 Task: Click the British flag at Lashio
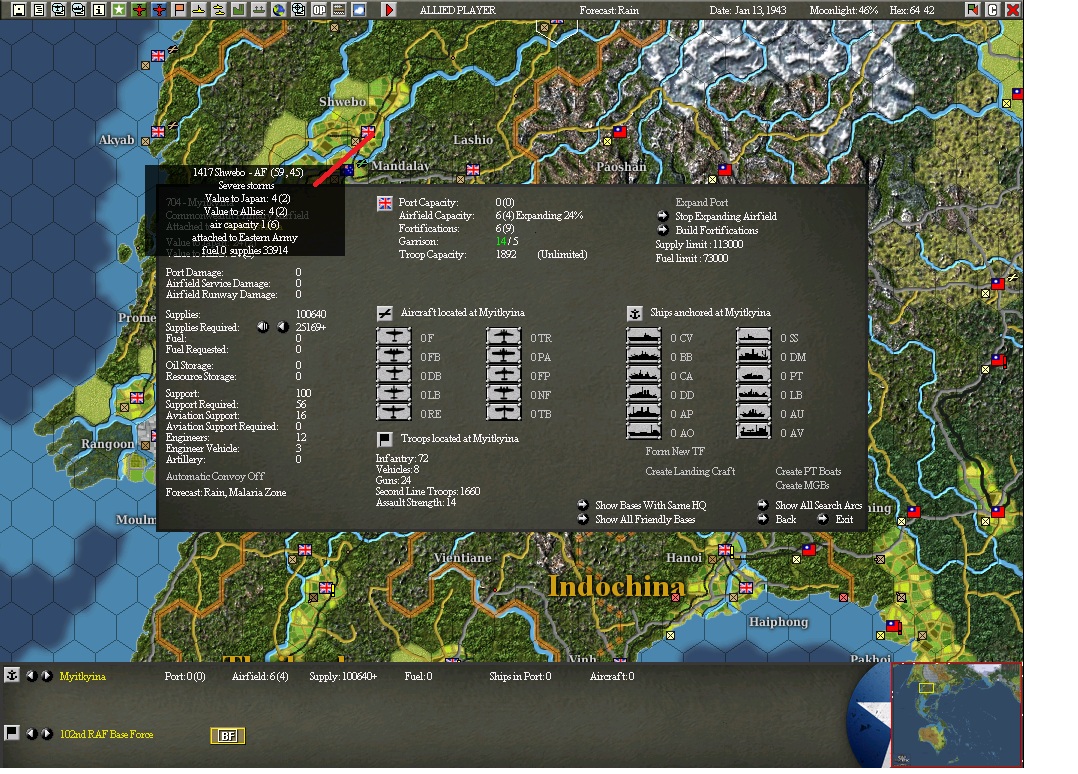(473, 169)
